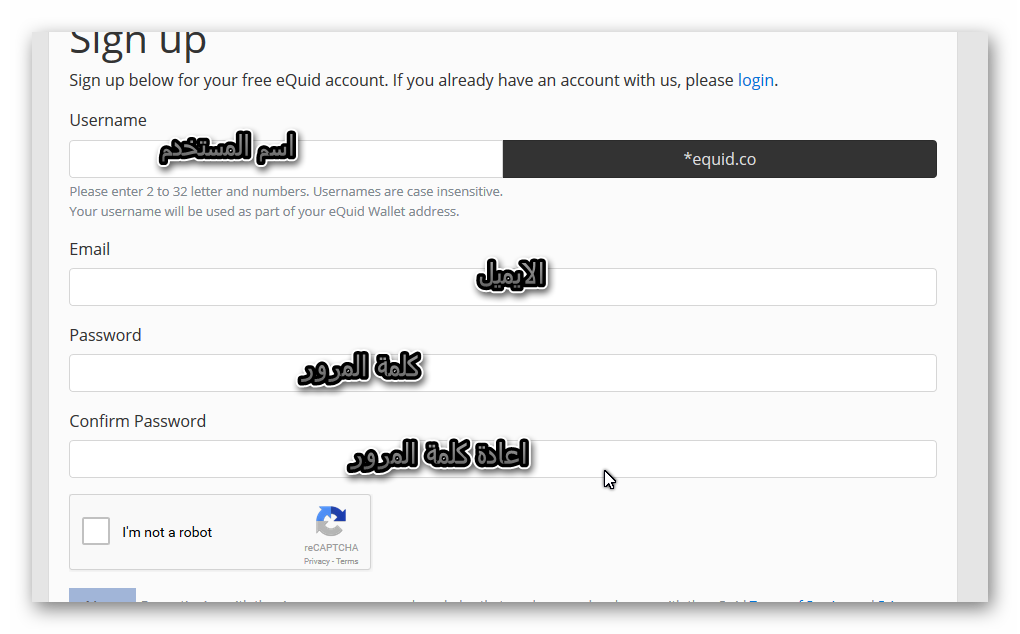This screenshot has height=634, width=1020.
Task: Click the "reCAPTCHA" caption under the logo
Action: pyautogui.click(x=331, y=548)
